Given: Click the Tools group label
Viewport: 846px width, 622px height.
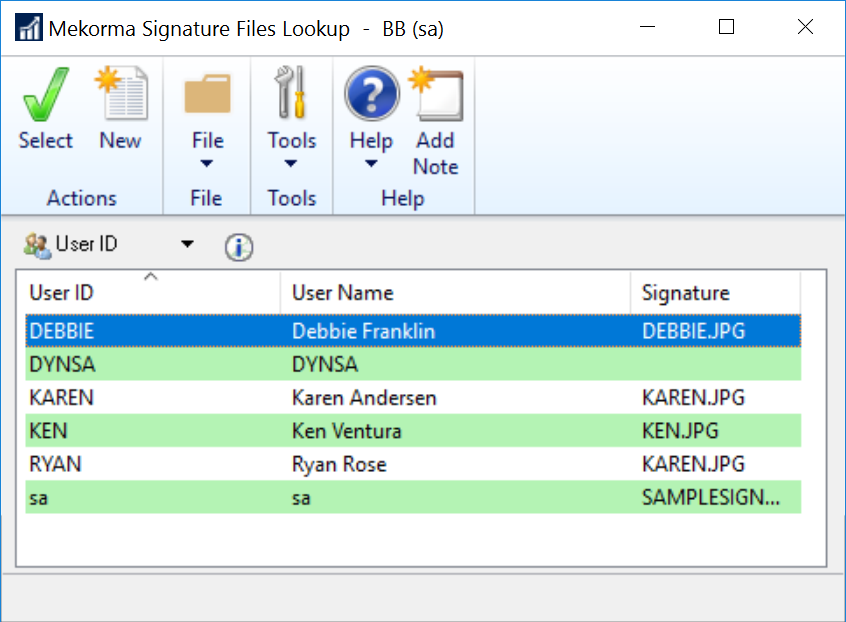Looking at the screenshot, I should [291, 198].
